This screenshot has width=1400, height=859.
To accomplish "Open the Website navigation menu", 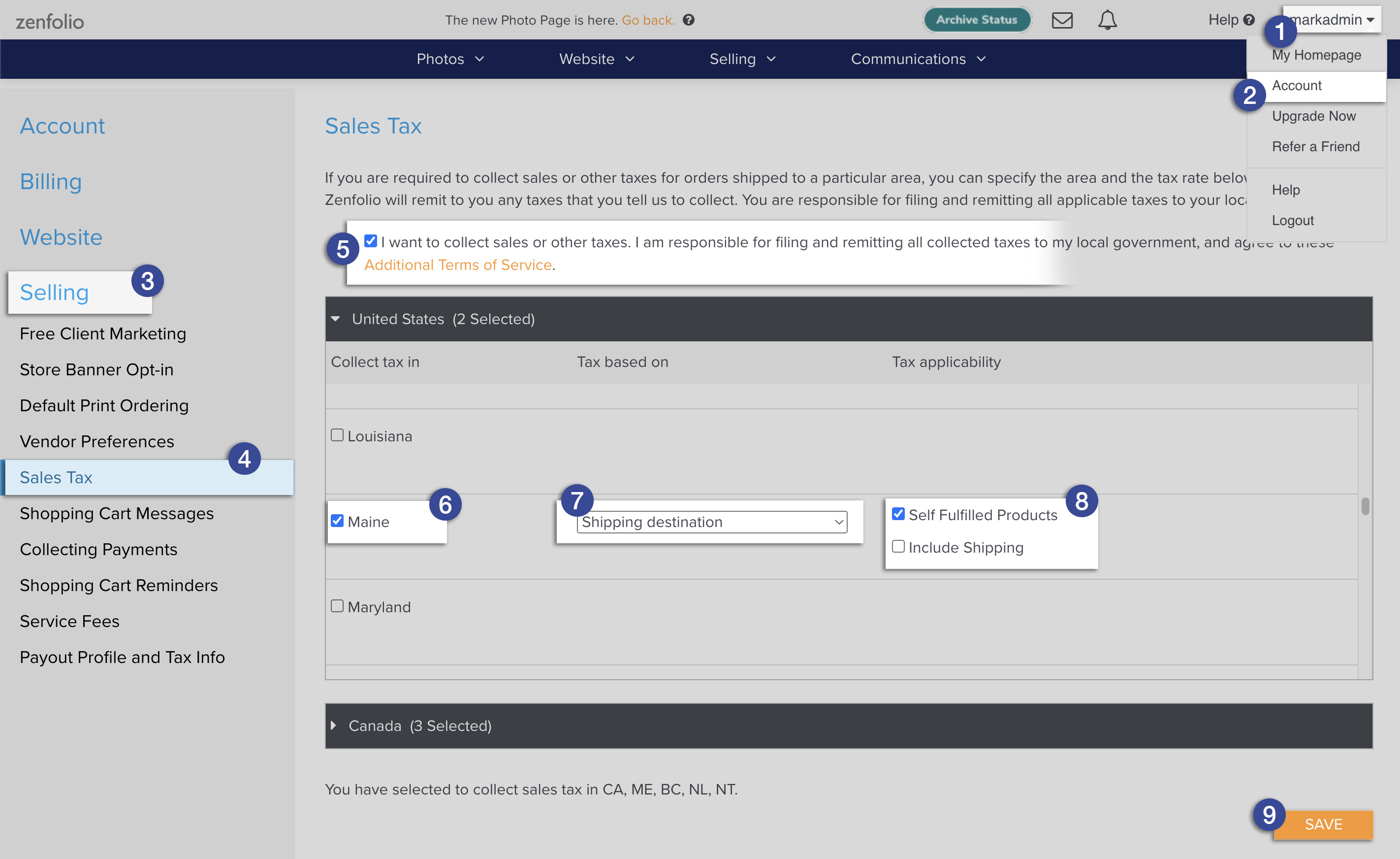I will [597, 59].
